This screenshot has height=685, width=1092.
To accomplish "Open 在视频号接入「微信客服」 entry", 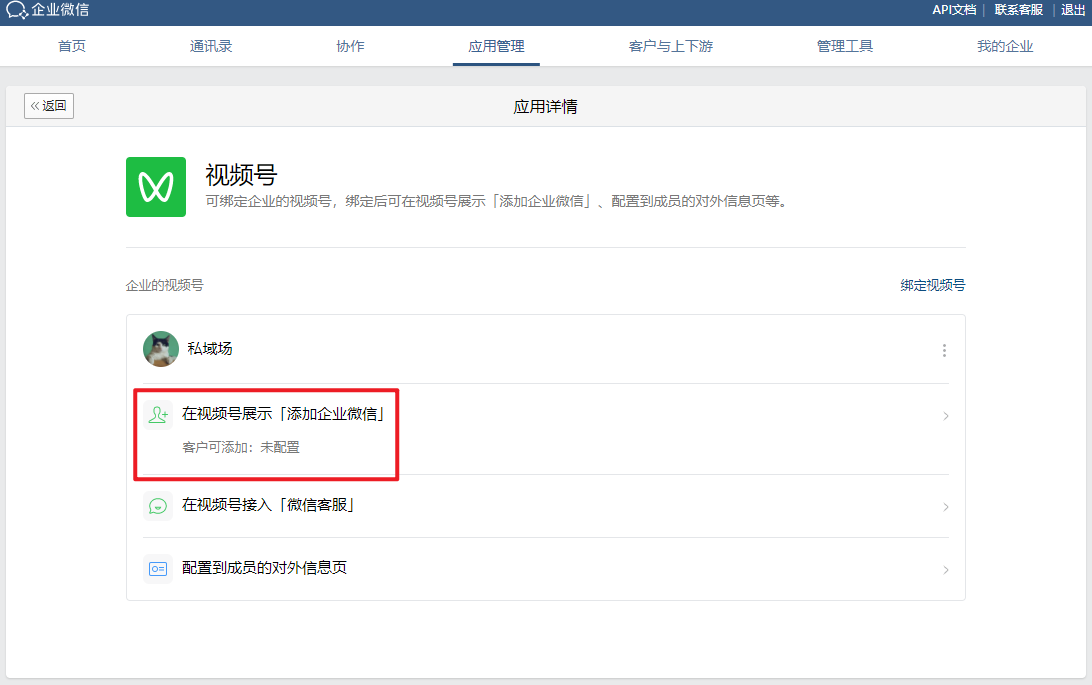I will coord(546,506).
